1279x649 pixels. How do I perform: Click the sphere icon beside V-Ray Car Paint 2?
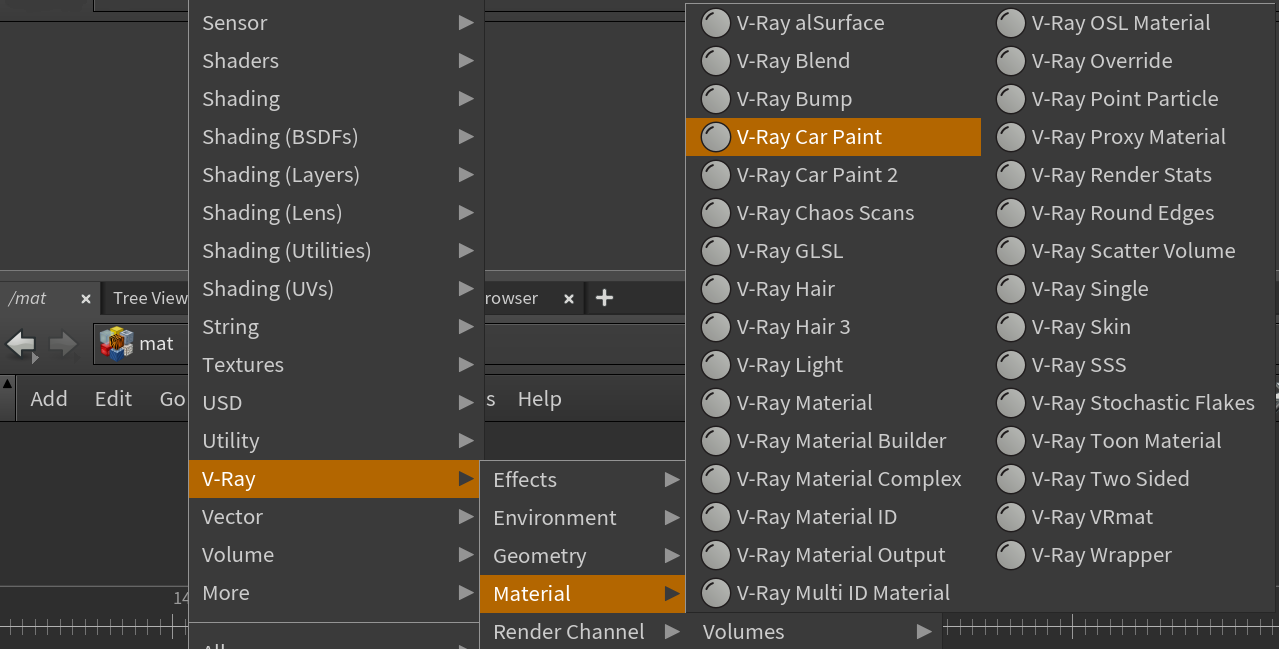pos(715,175)
